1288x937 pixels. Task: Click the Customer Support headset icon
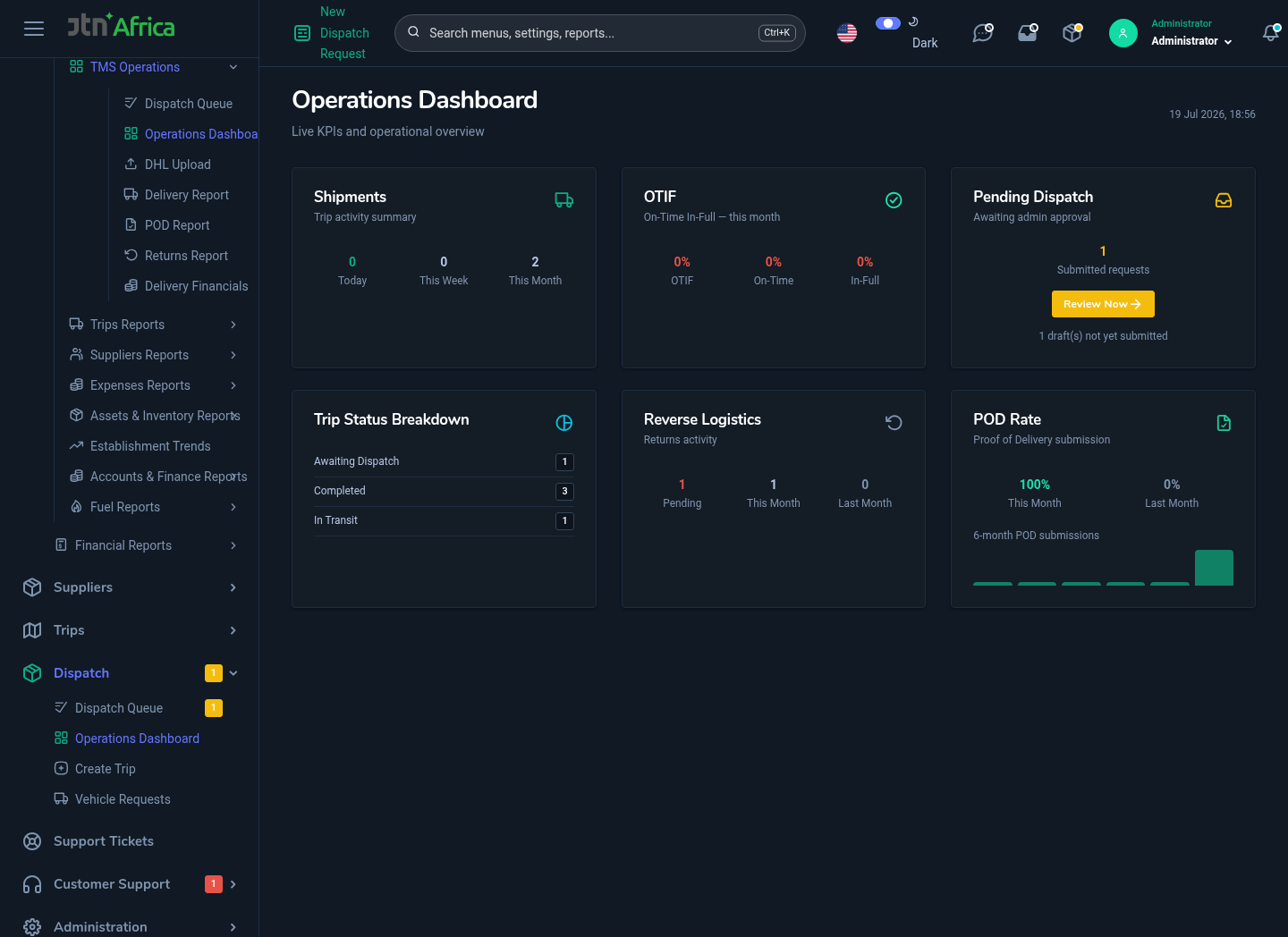coord(32,884)
